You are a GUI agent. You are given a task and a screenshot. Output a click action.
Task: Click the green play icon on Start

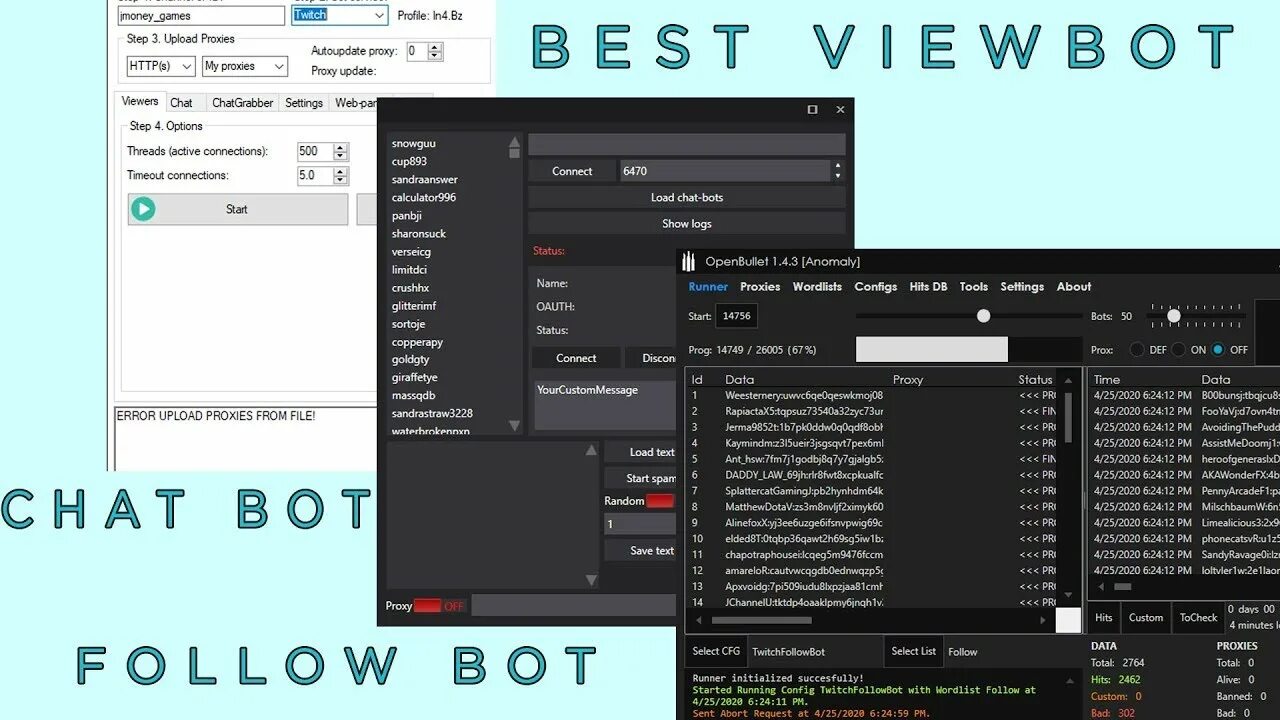pyautogui.click(x=143, y=209)
